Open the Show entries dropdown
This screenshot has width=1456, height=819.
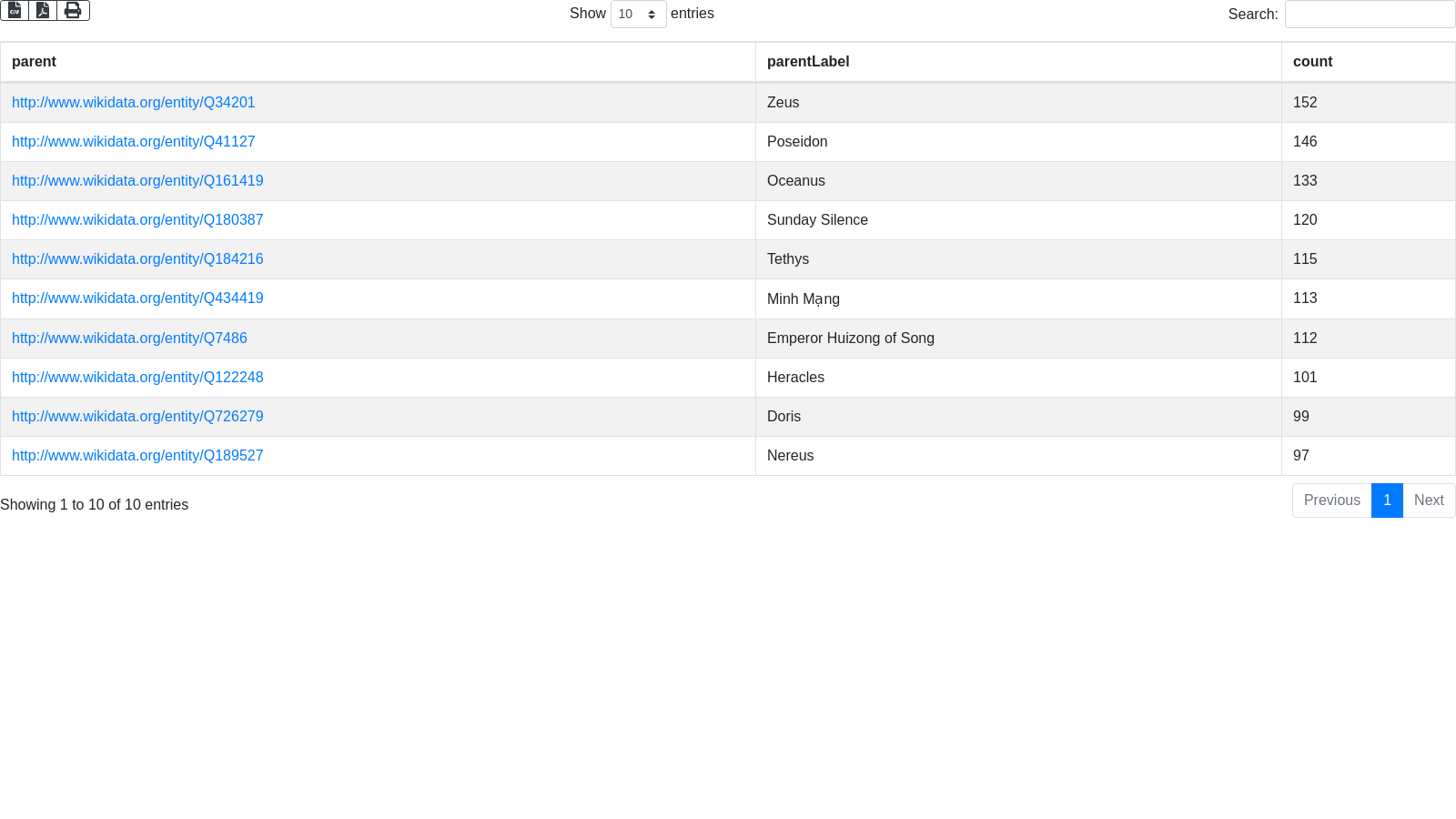[x=638, y=15]
